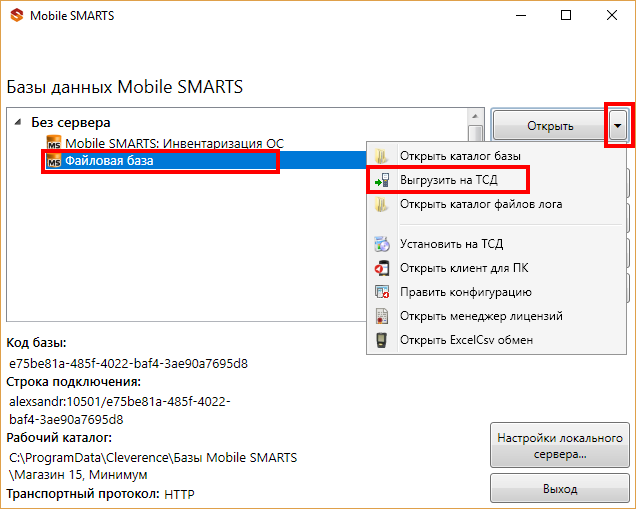Click the connection string starting 'alexsandr:10501'
Image resolution: width=636 pixels, height=509 pixels.
click(x=120, y=410)
